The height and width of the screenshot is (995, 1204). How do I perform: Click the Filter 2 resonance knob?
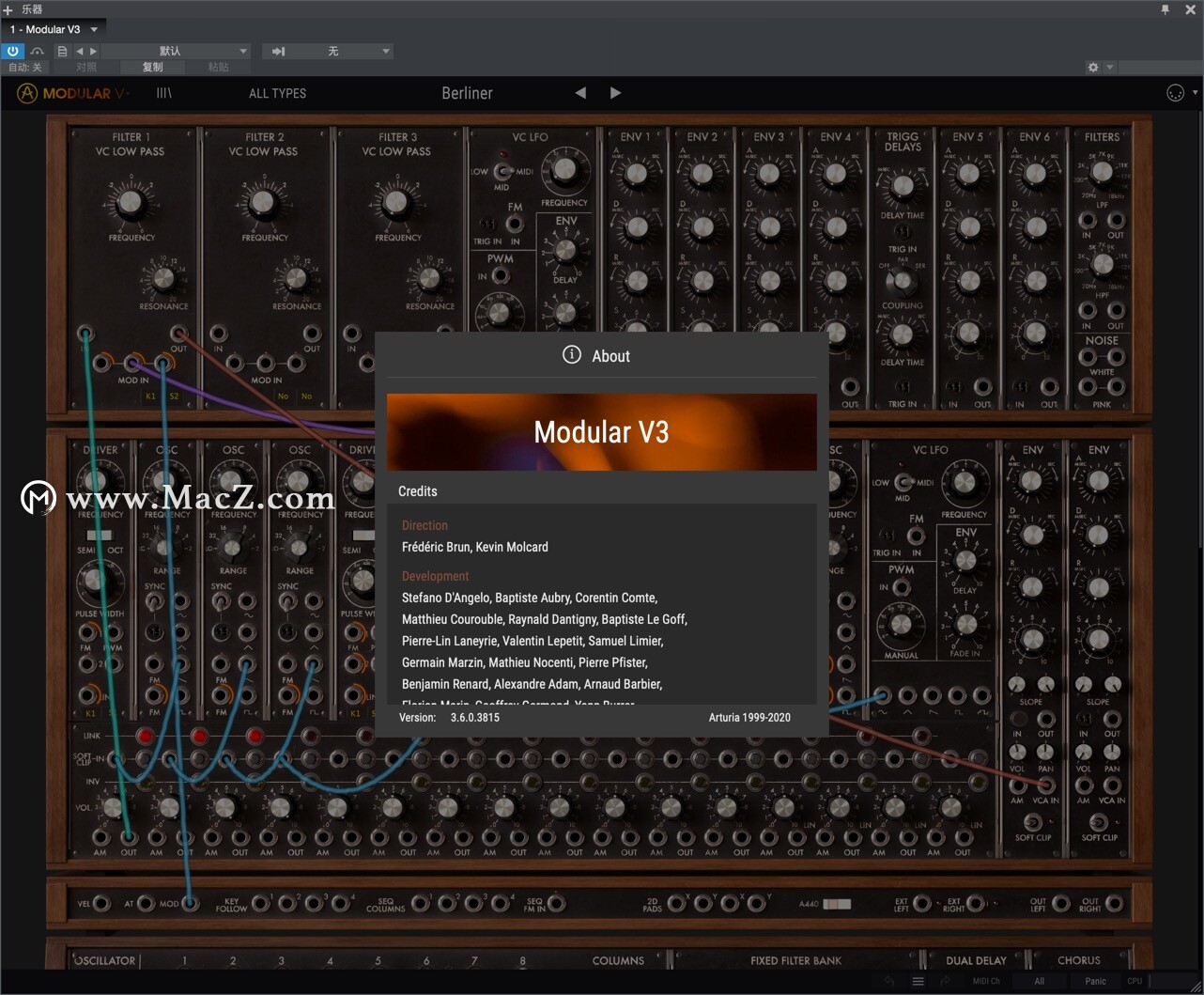point(296,279)
